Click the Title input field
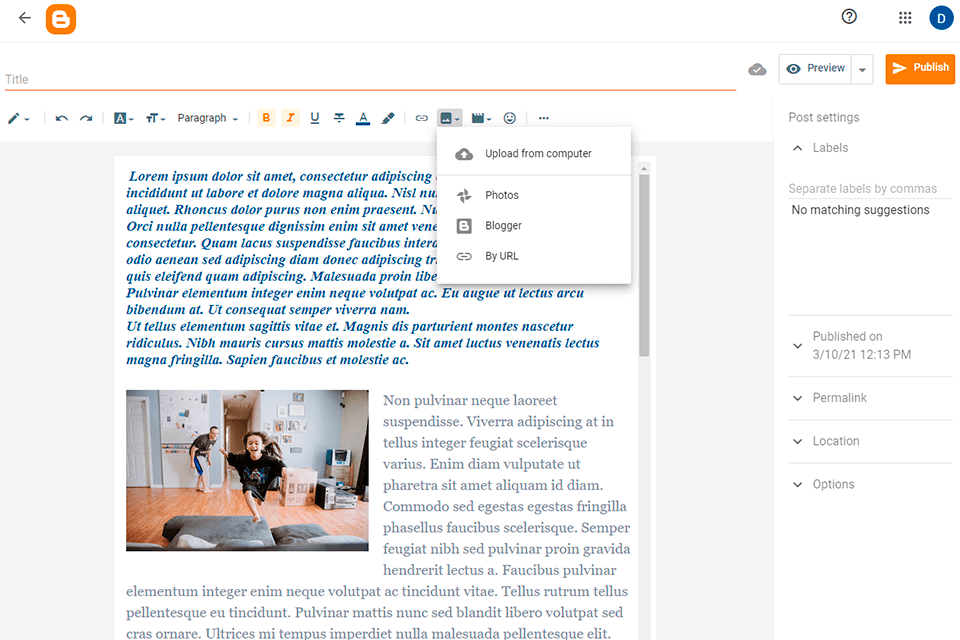 click(x=370, y=79)
